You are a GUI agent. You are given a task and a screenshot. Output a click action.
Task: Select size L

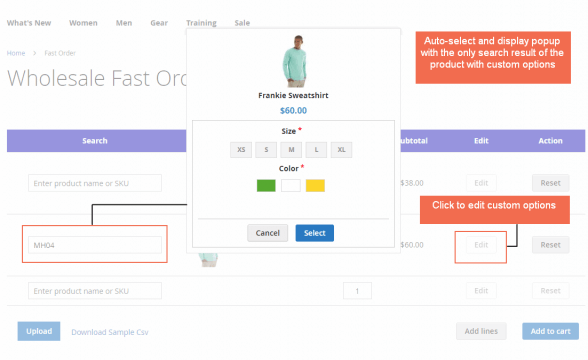tap(316, 150)
